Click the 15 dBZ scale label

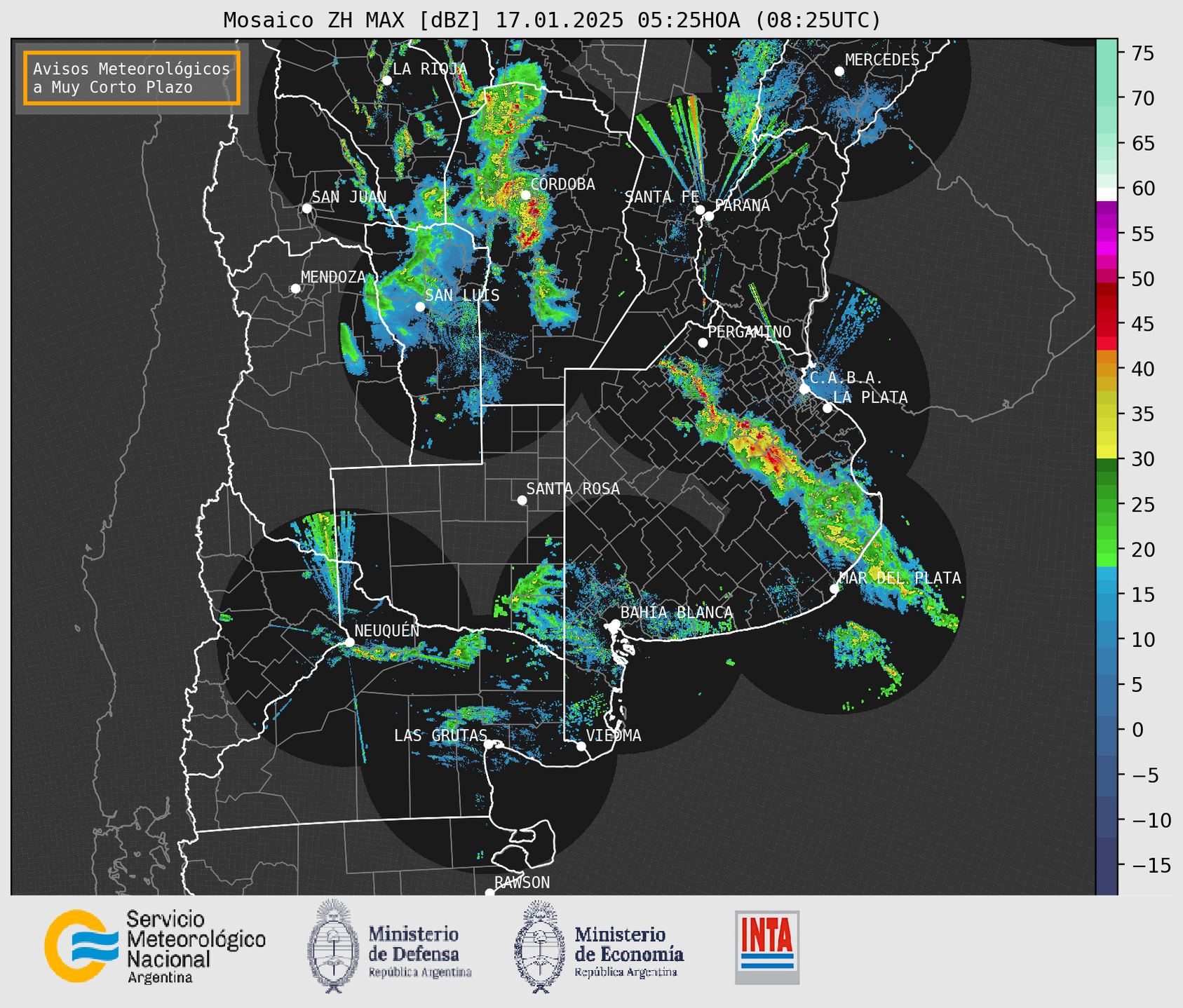1143,594
